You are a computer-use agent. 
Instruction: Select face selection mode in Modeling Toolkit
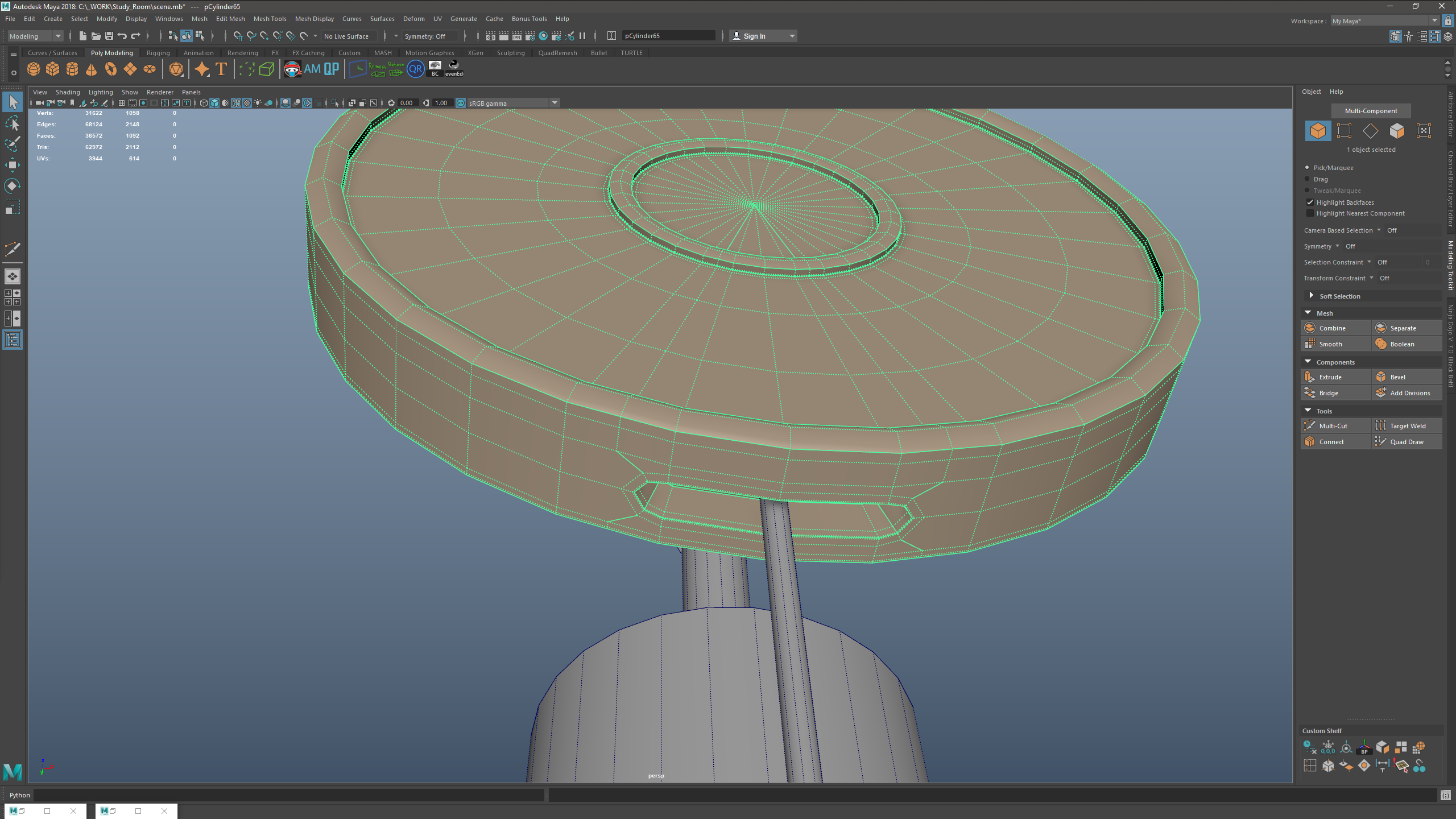pos(1397,131)
